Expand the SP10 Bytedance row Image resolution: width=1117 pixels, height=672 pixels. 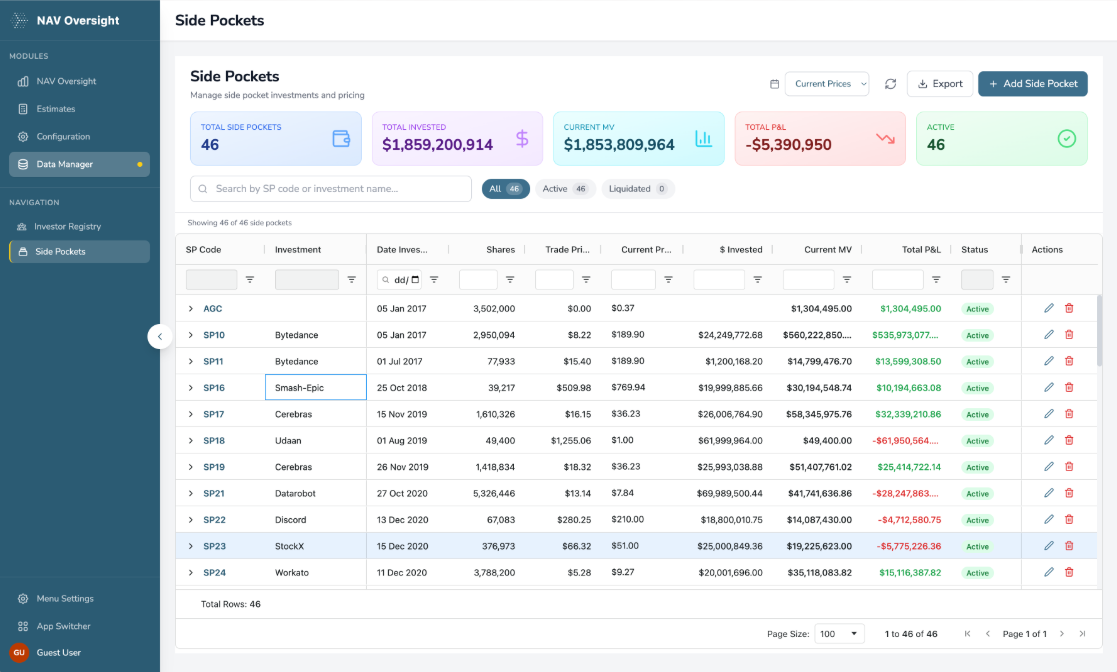(191, 335)
